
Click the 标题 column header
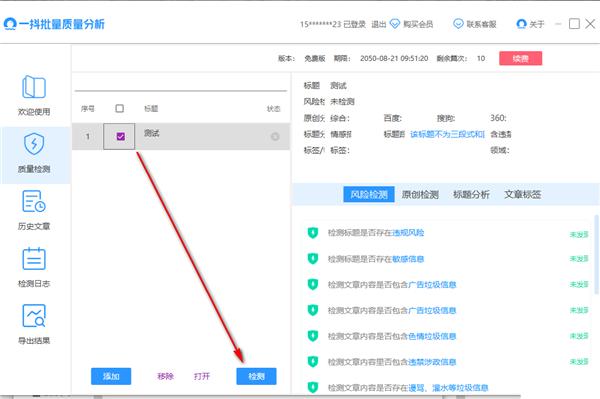[x=151, y=109]
